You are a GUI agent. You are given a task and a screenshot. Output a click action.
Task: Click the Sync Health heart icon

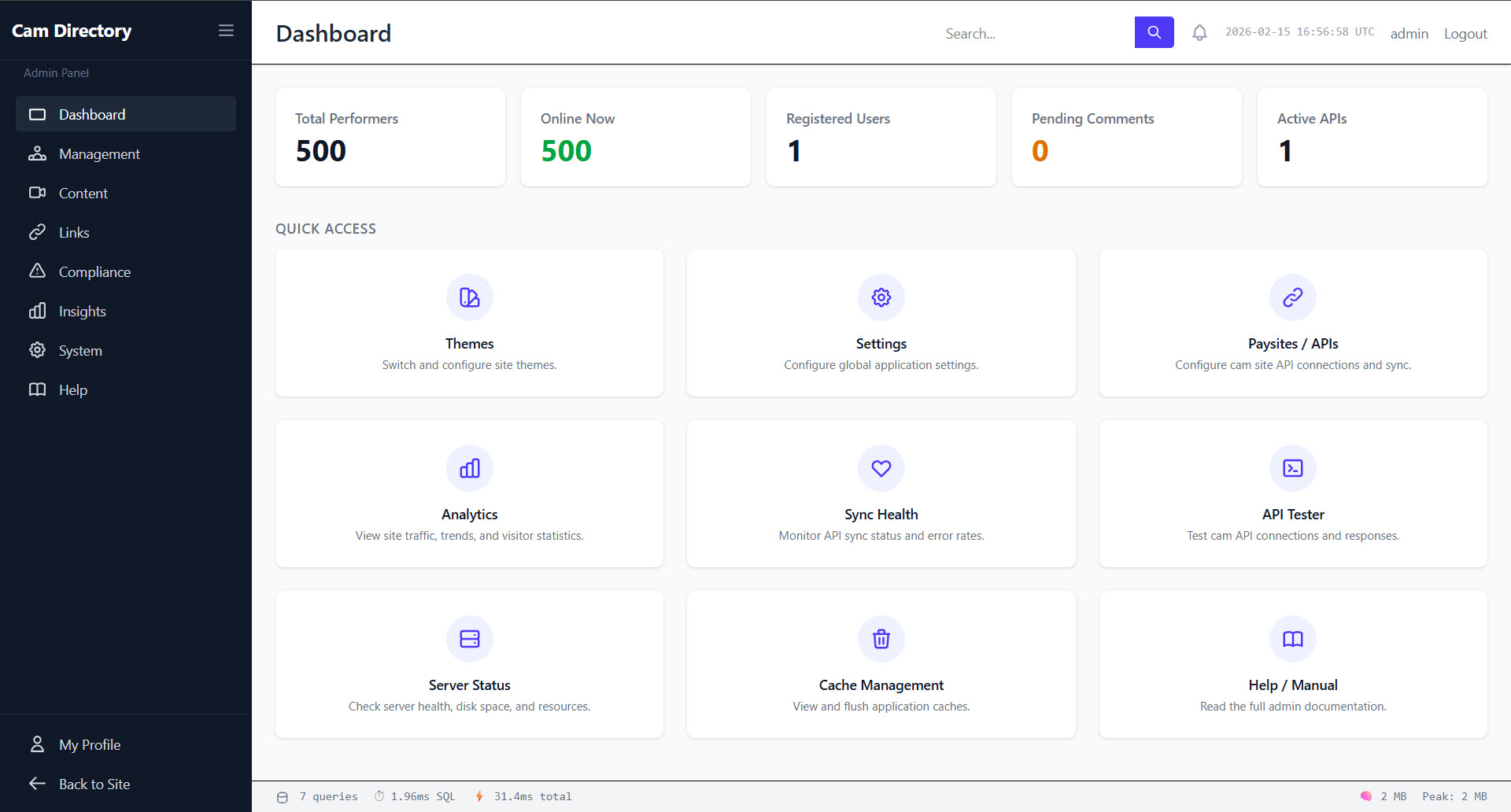[881, 468]
